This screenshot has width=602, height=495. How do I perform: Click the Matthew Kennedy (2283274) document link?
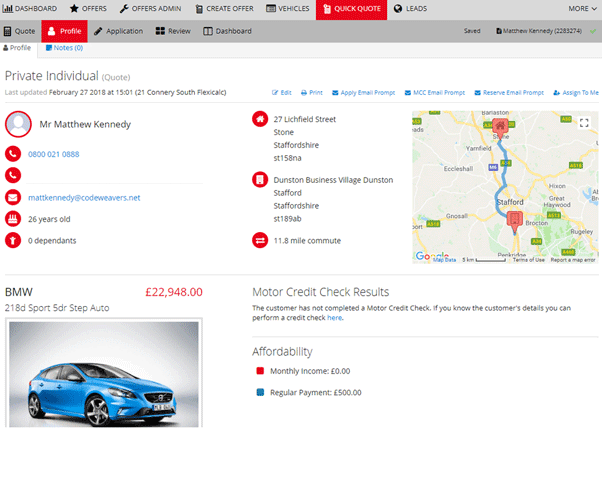(x=539, y=31)
